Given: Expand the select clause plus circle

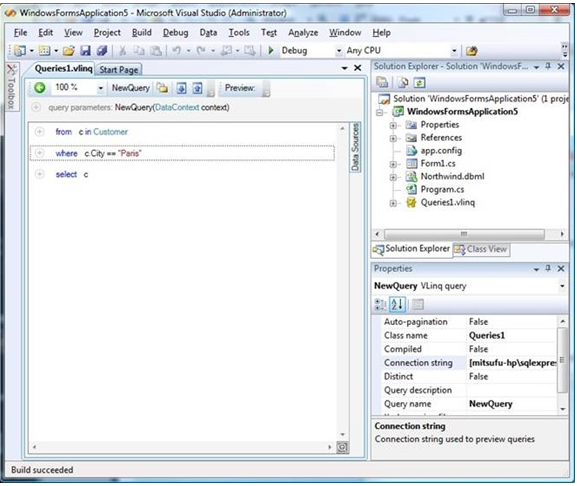Looking at the screenshot, I should pyautogui.click(x=39, y=174).
